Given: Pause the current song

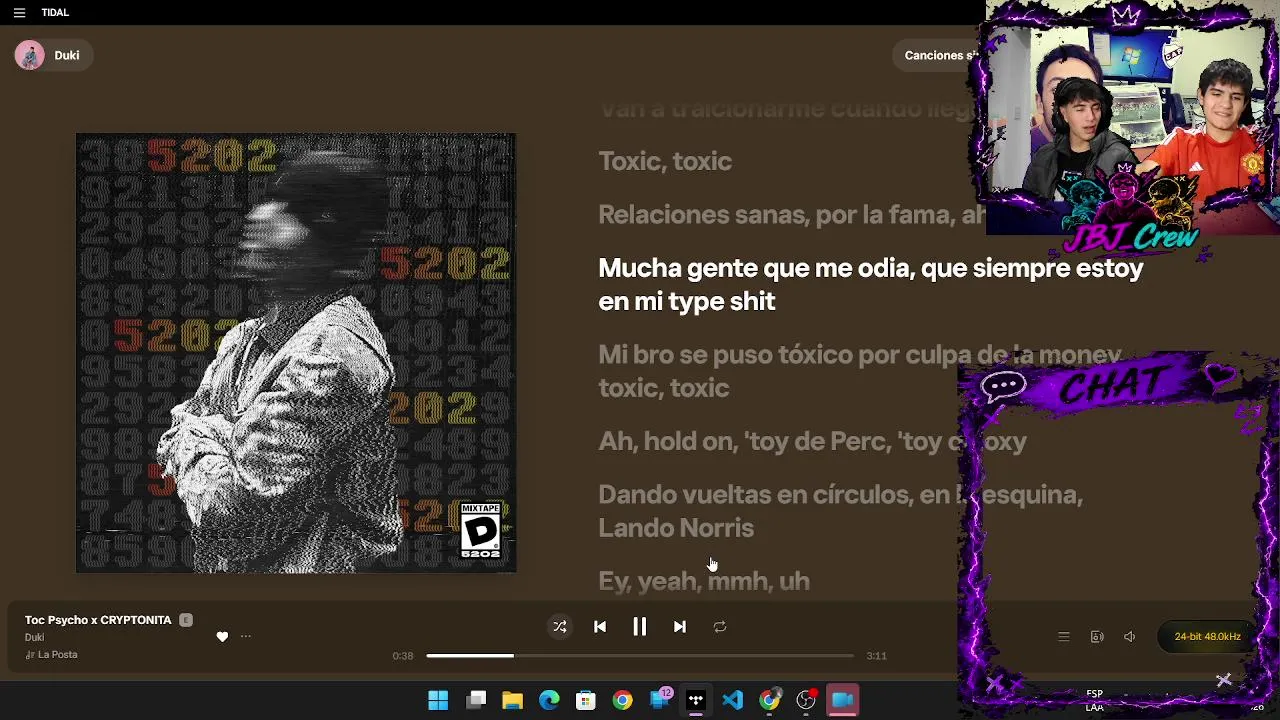Looking at the screenshot, I should click(640, 627).
